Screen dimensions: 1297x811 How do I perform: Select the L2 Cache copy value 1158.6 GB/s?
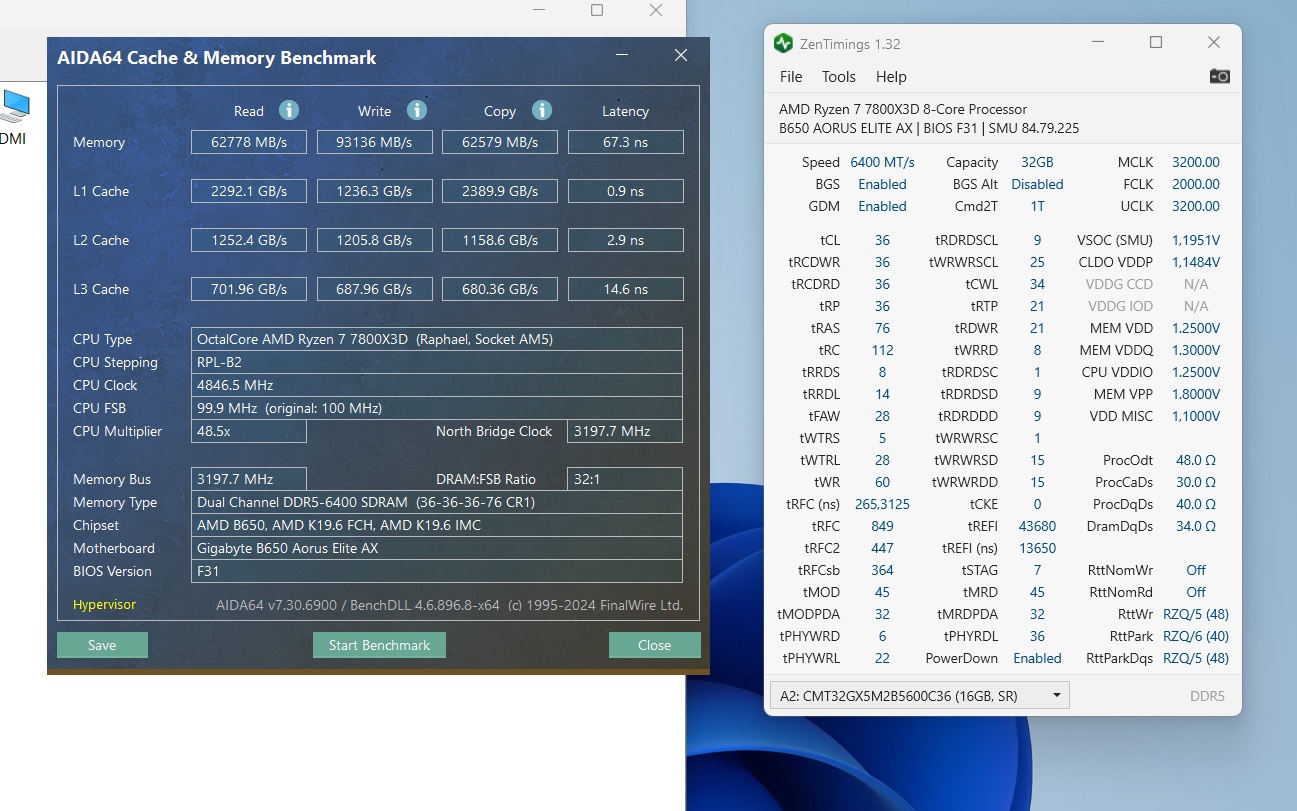500,240
